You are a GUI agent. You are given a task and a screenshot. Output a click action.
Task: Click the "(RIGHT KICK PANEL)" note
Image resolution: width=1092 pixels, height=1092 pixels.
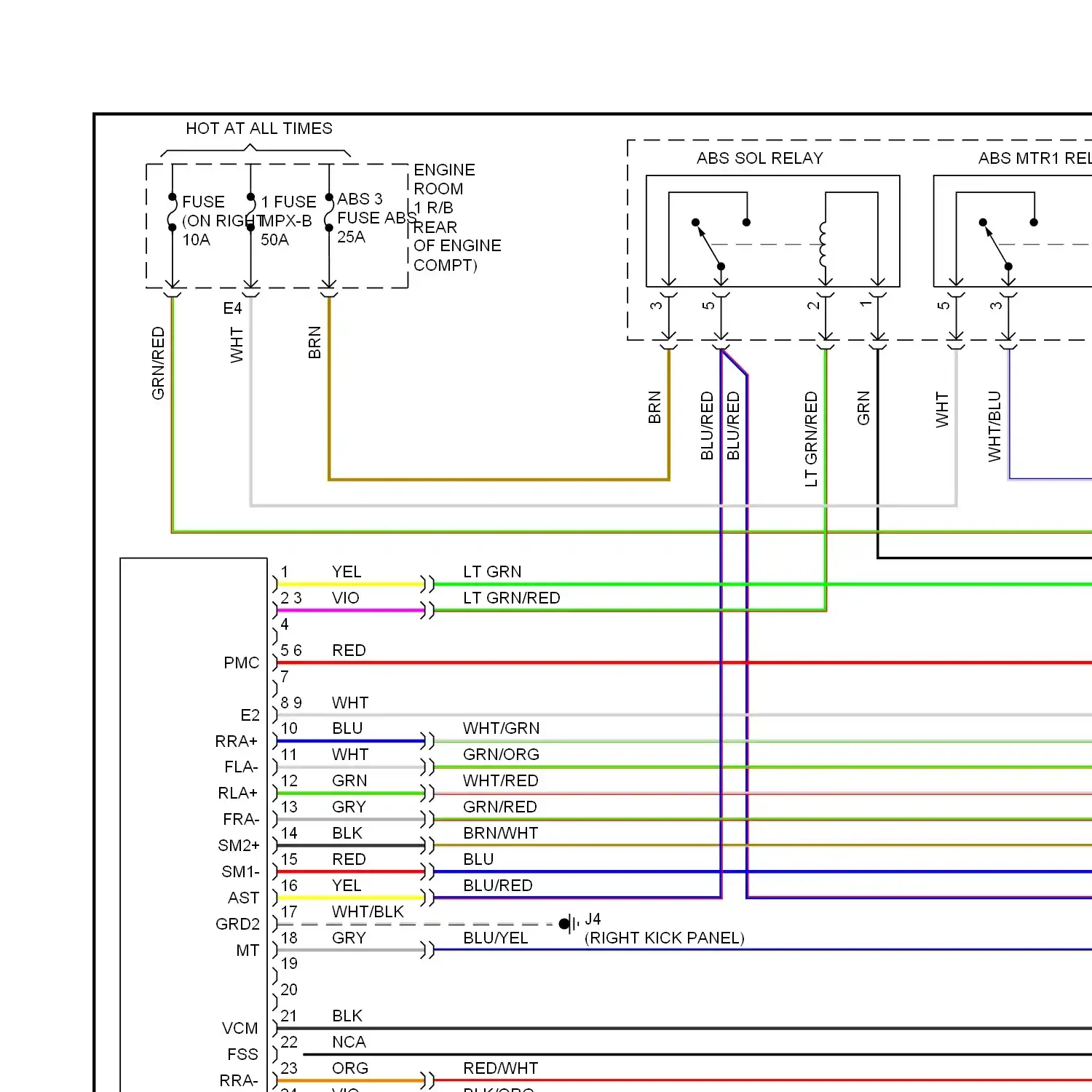665,938
